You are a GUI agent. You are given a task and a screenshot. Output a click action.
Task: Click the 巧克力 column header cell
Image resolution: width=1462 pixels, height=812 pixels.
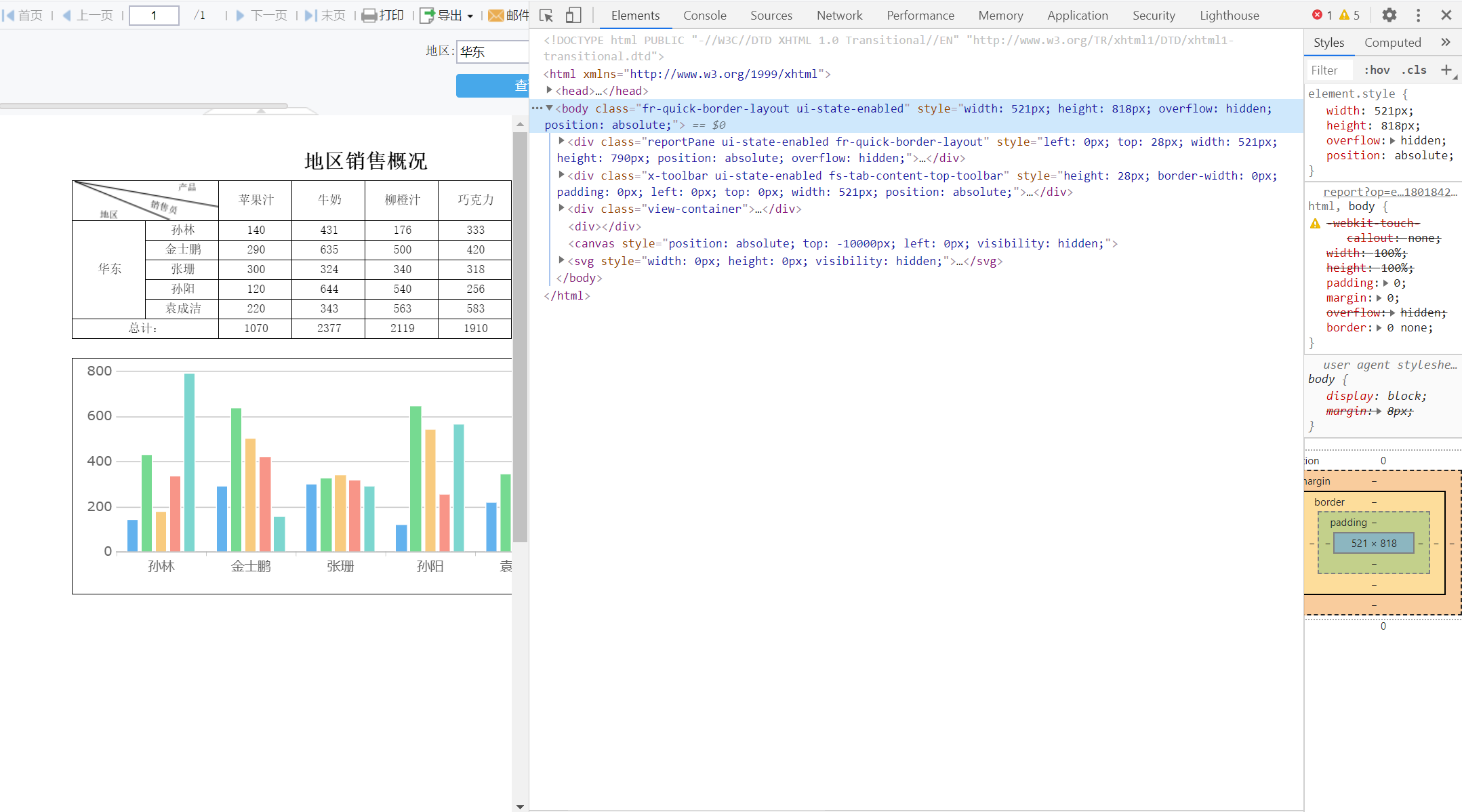pos(475,200)
